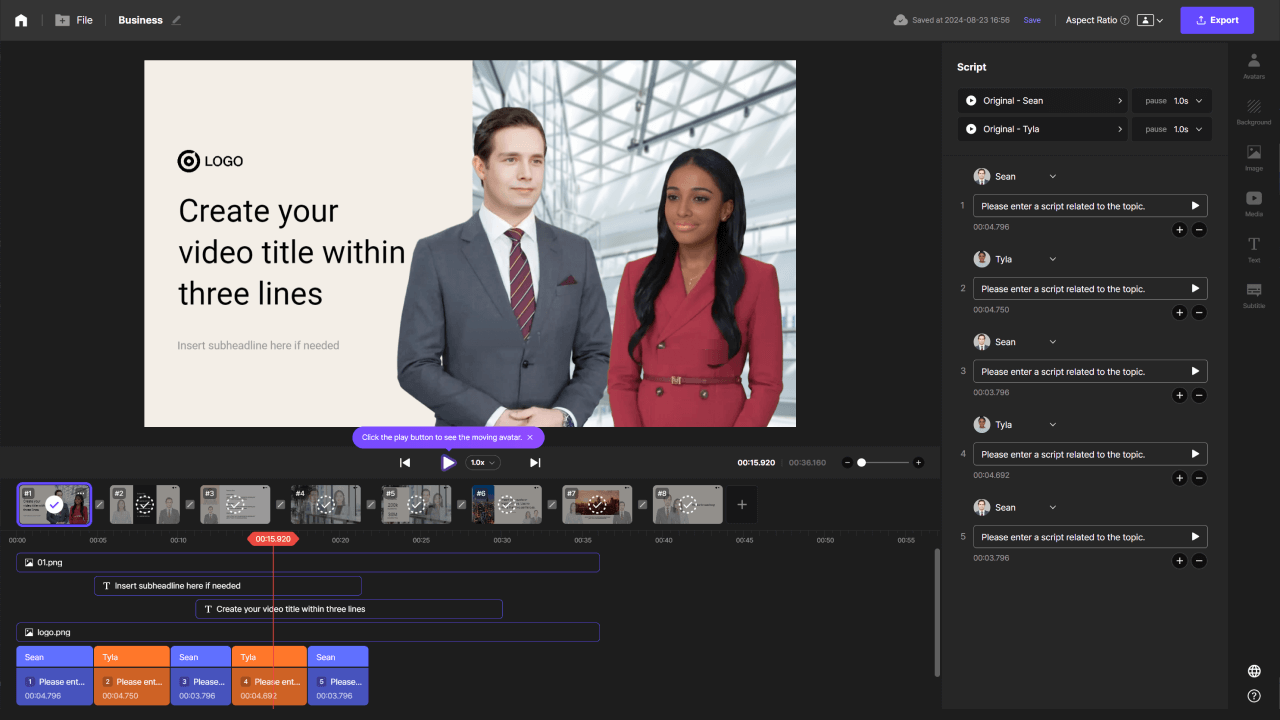Screen dimensions: 1280x720
Task: Click the subheadline text on canvas
Action: click(258, 345)
